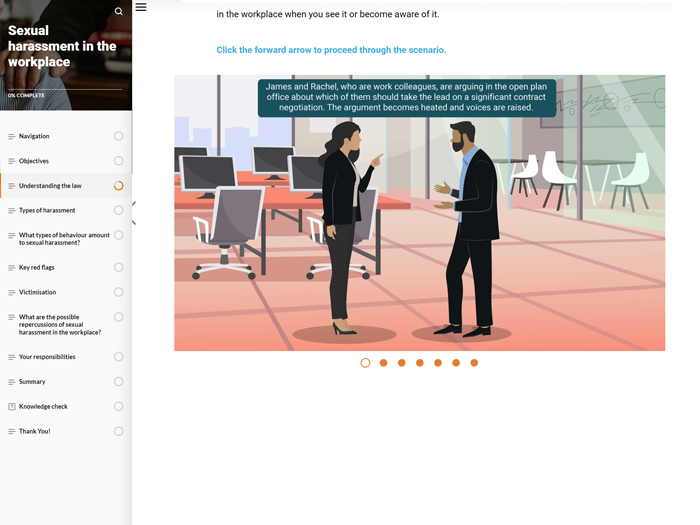Click the lesson icon beside Victimisation
Image resolution: width=700 pixels, height=525 pixels.
[x=12, y=293]
